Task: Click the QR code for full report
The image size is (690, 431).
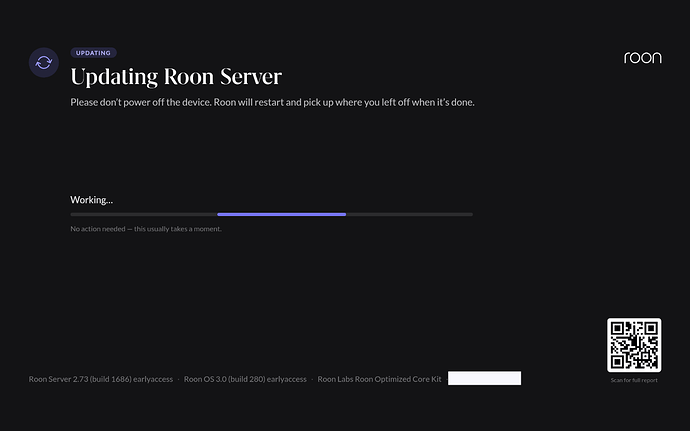Action: 634,345
